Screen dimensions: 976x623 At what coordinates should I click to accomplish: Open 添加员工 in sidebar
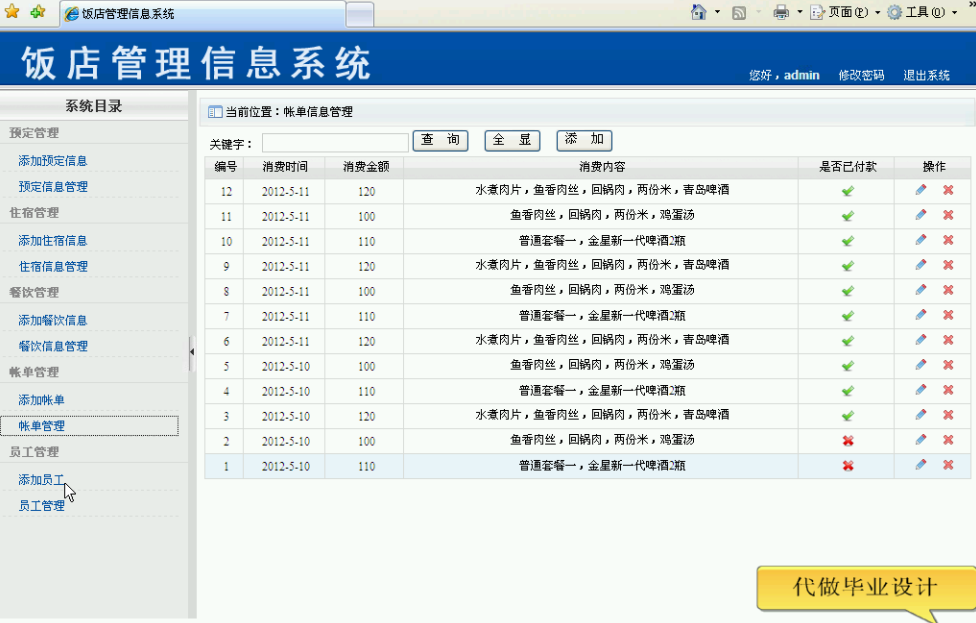(41, 480)
